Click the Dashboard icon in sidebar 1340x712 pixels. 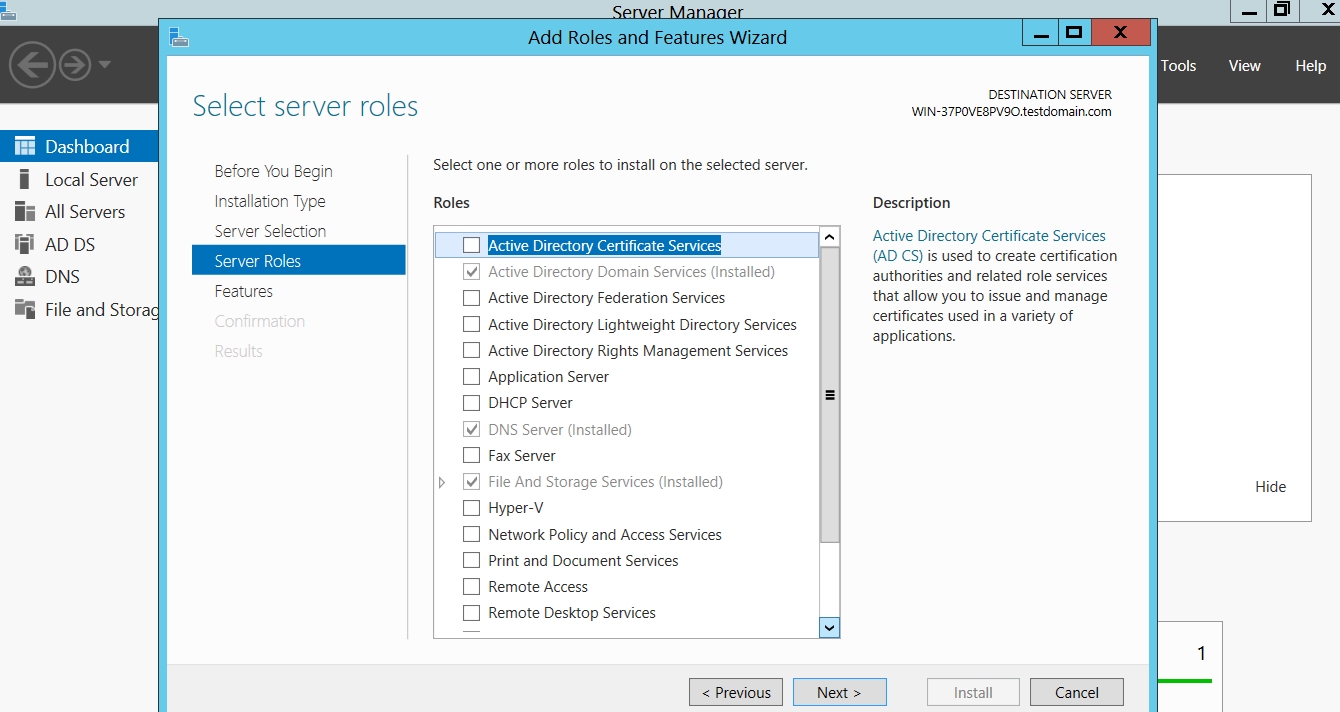(x=25, y=146)
